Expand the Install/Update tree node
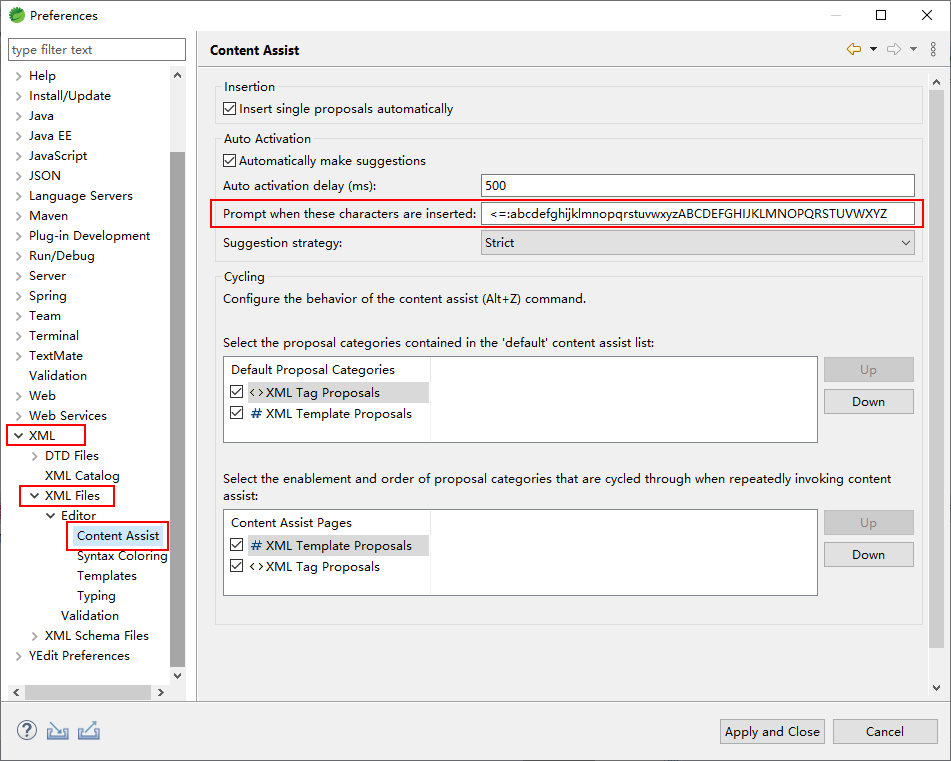 click(x=19, y=96)
